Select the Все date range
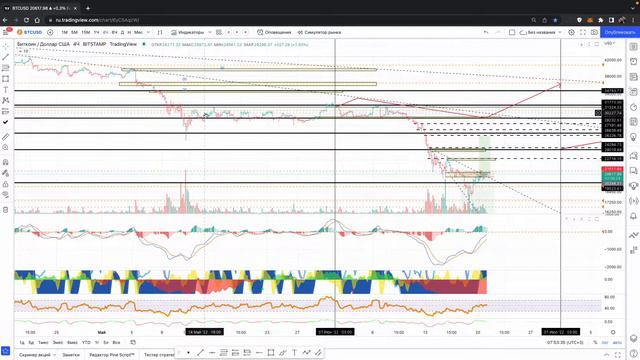The height and width of the screenshot is (360, 640). [x=116, y=342]
